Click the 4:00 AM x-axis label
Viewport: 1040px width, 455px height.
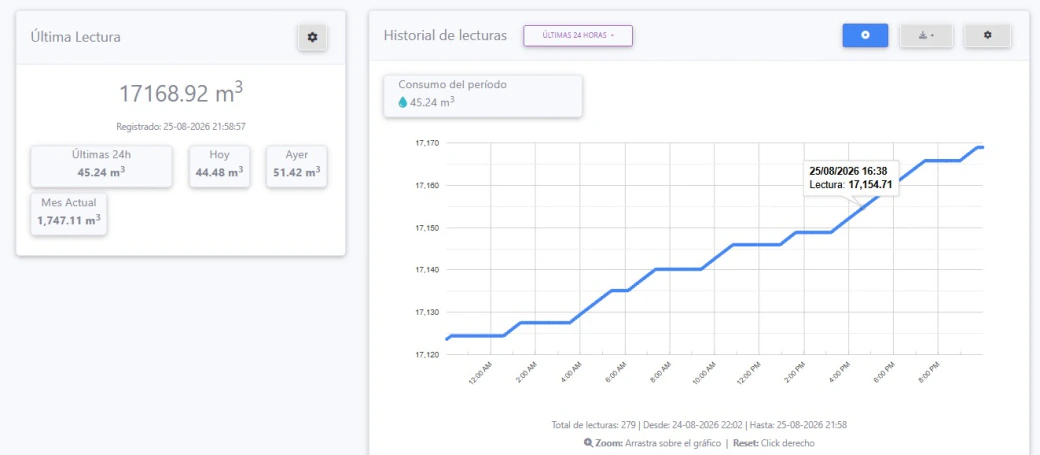570,375
